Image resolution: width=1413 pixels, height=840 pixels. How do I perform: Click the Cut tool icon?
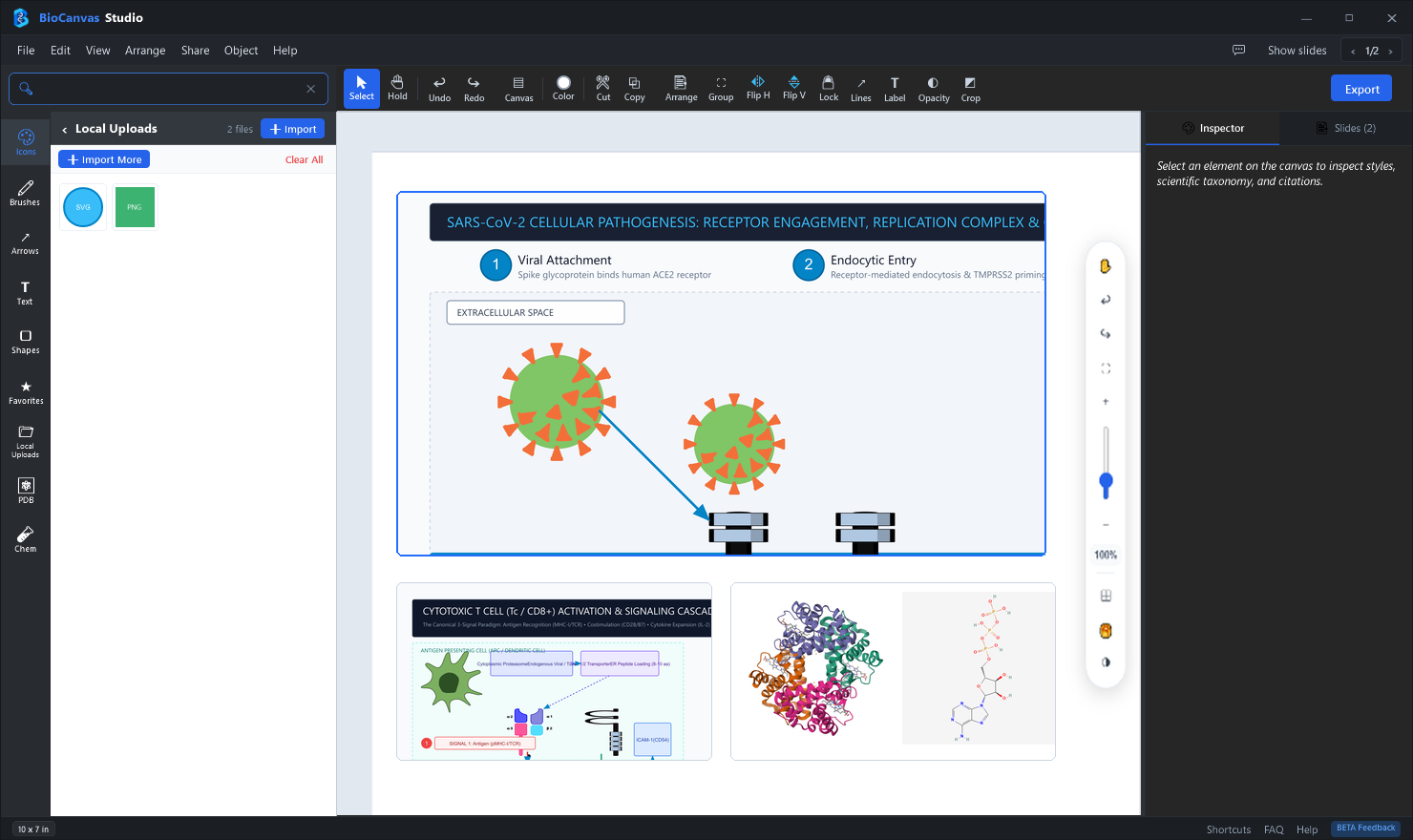coord(603,88)
